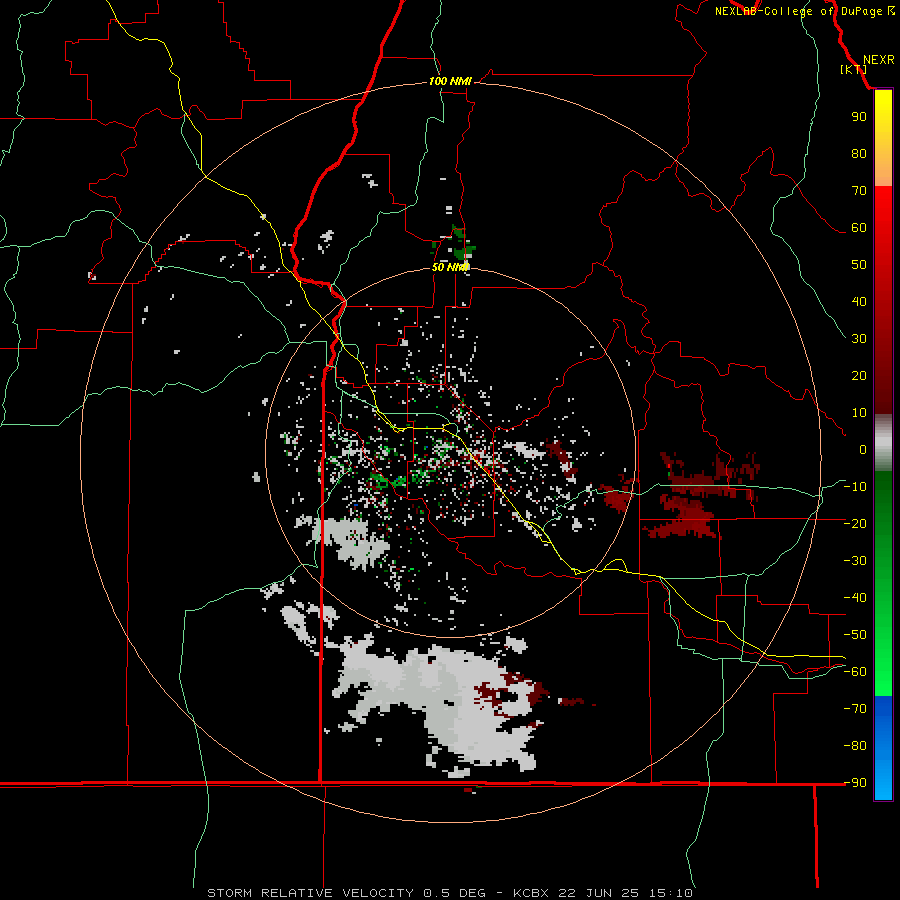Click the -80 label on the velocity scale

pyautogui.click(x=855, y=746)
